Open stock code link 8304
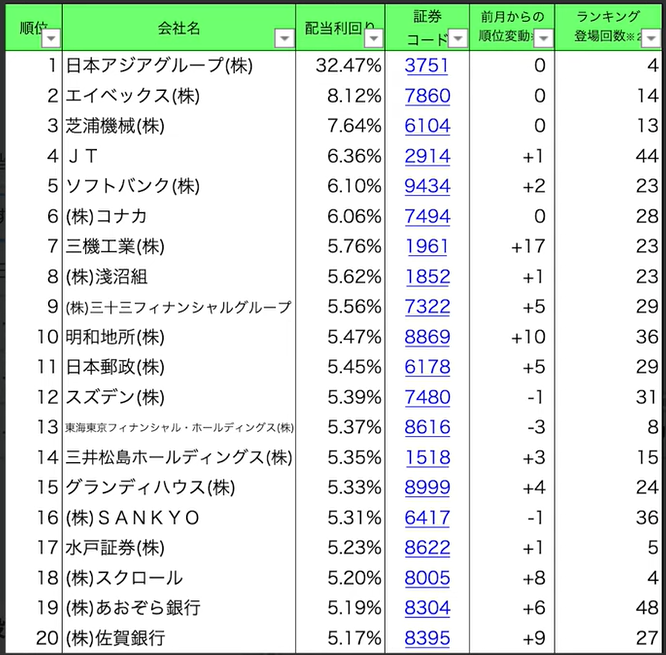 pyautogui.click(x=427, y=607)
